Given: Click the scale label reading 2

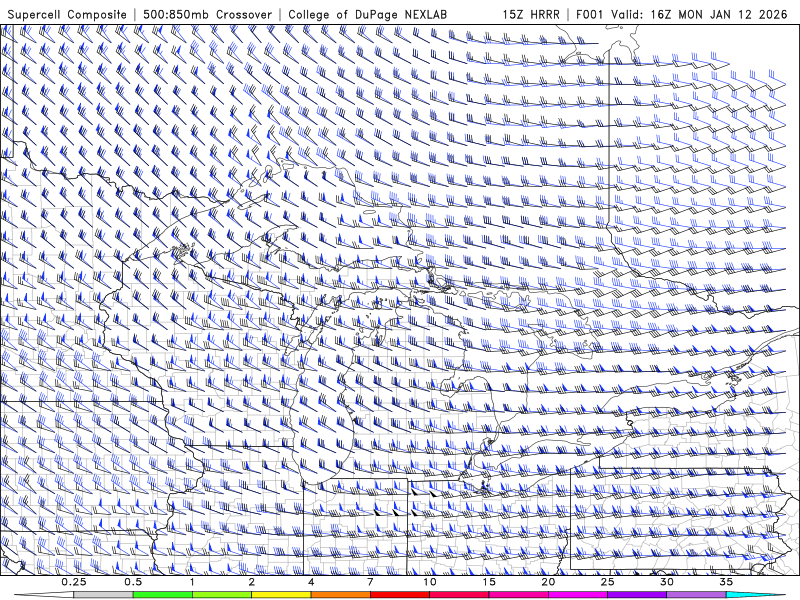Looking at the screenshot, I should [252, 582].
